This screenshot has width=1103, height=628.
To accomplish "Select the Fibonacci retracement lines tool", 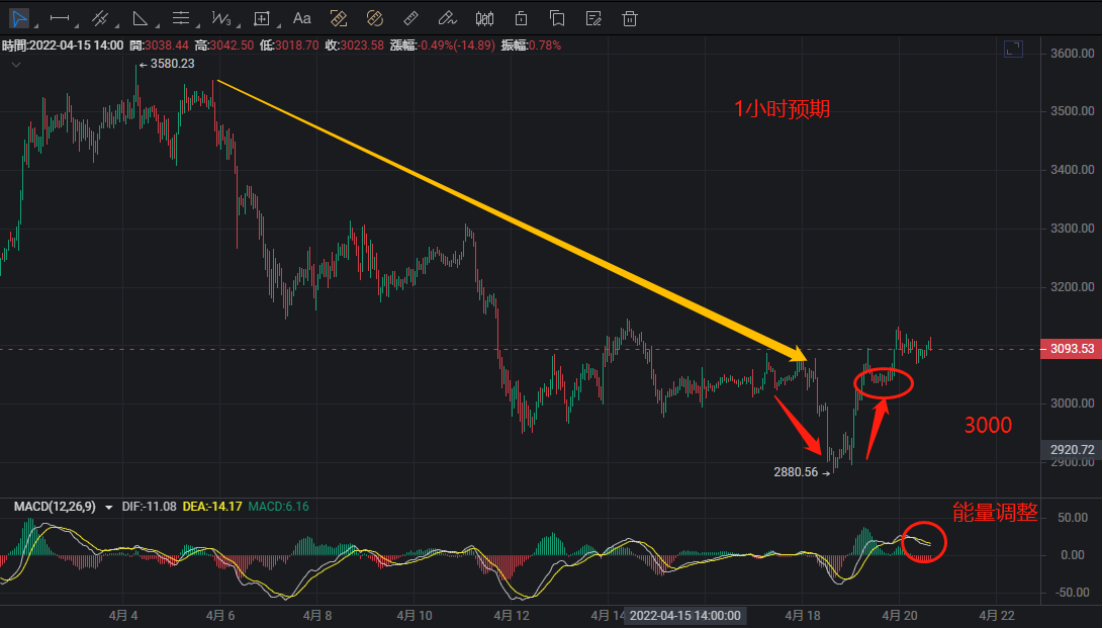I will (181, 18).
